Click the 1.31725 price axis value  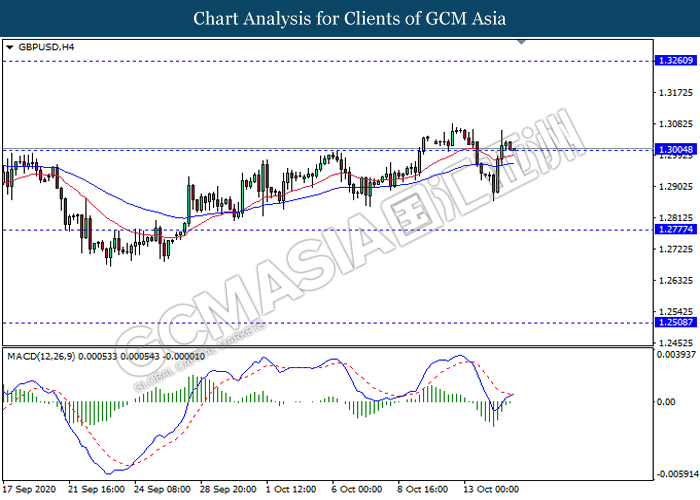tap(676, 93)
